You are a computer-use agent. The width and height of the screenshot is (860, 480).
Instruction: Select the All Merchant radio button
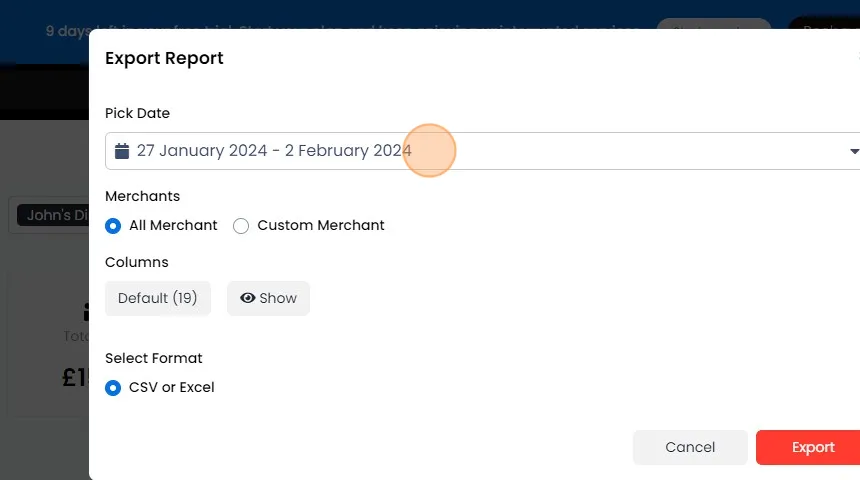coord(113,225)
